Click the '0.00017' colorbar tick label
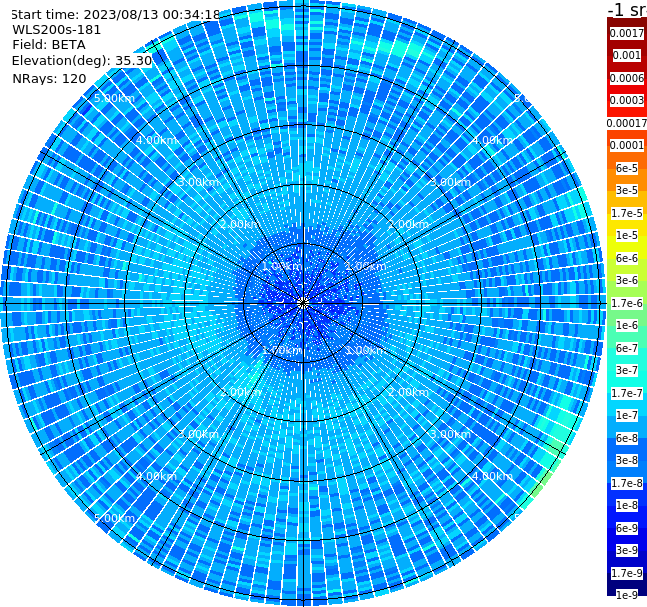This screenshot has height=607, width=647. (x=627, y=123)
